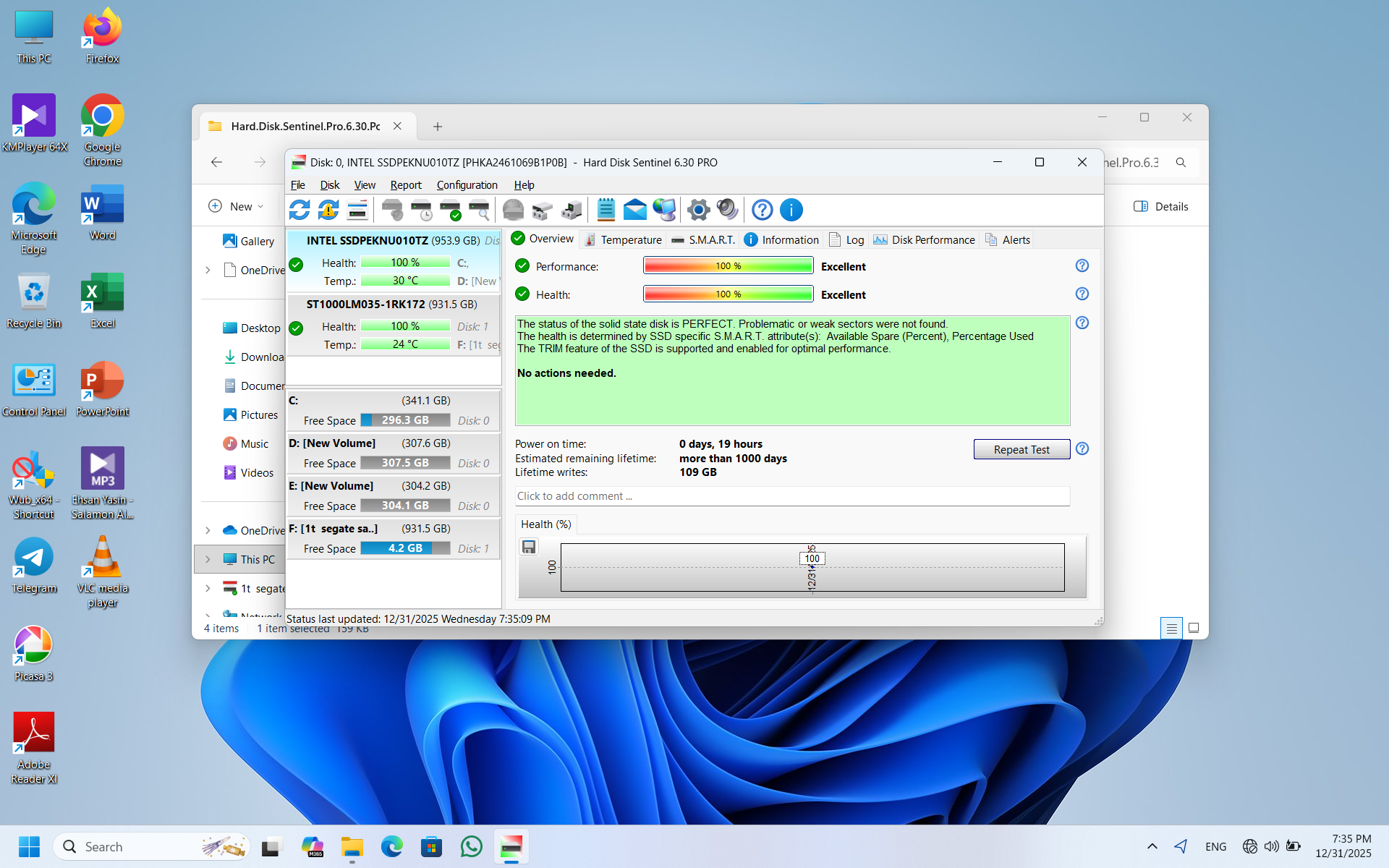The image size is (1389, 868).
Task: Click the blue info about icon
Action: click(x=791, y=210)
